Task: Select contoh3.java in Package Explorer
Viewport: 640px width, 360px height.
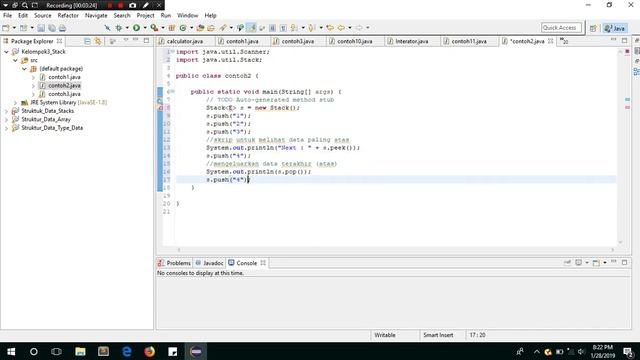Action: tap(64, 94)
